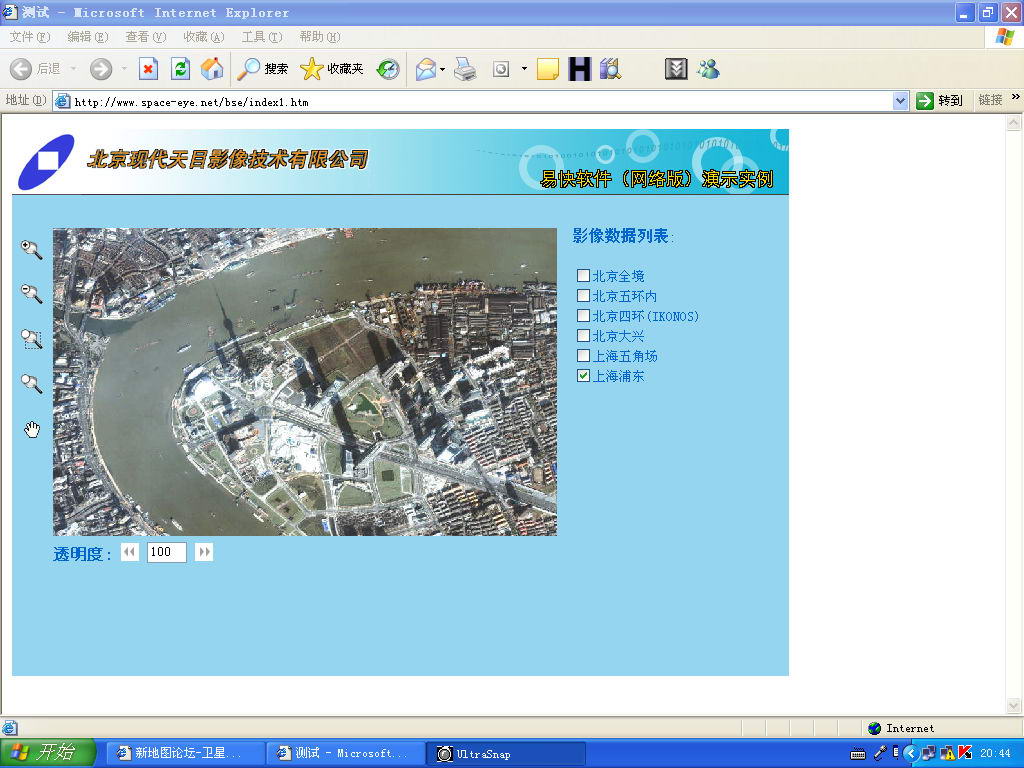Image resolution: width=1024 pixels, height=768 pixels.
Task: Select the zoom-to-rectangle selection tool
Action: (32, 339)
